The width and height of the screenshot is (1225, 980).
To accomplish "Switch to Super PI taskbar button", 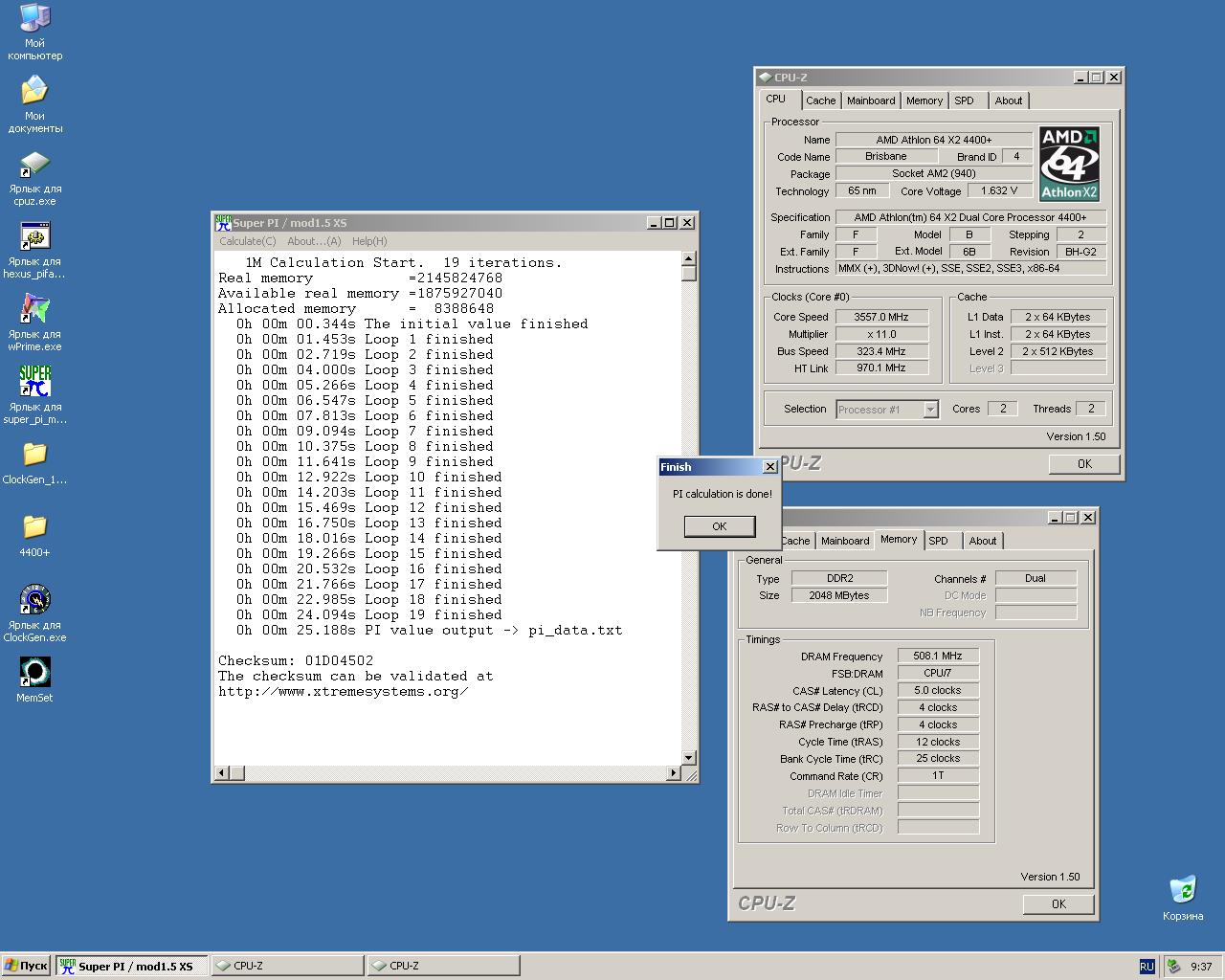I will [131, 966].
